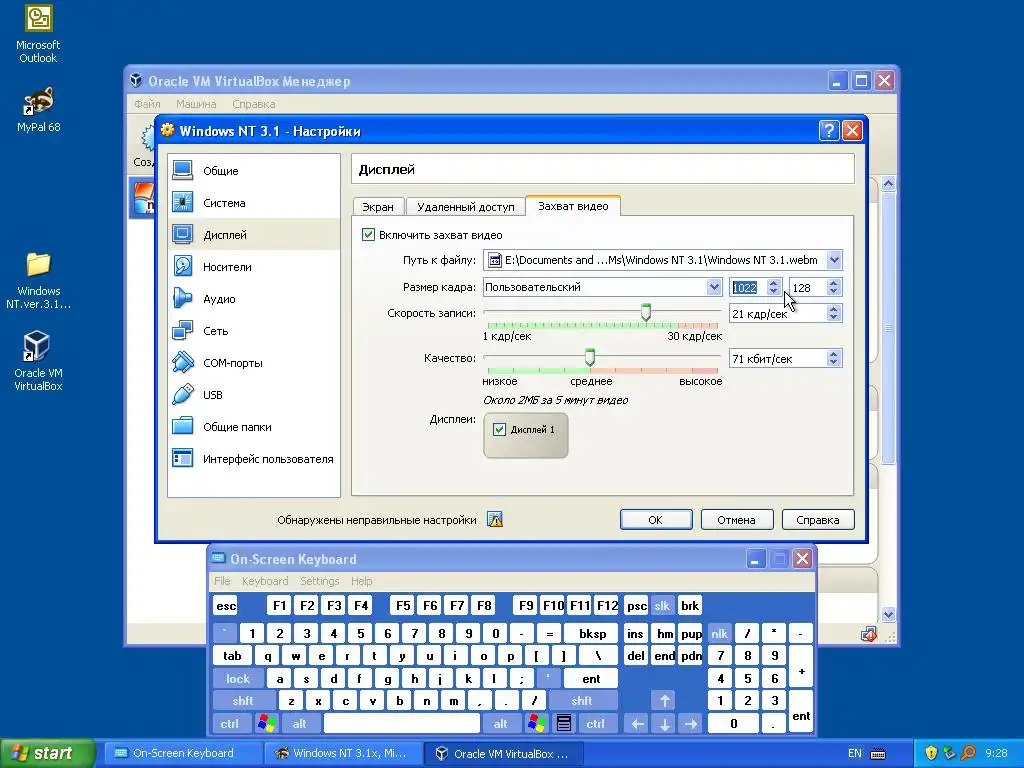Click the Скорость записи slider handle
The height and width of the screenshot is (768, 1024).
[646, 312]
